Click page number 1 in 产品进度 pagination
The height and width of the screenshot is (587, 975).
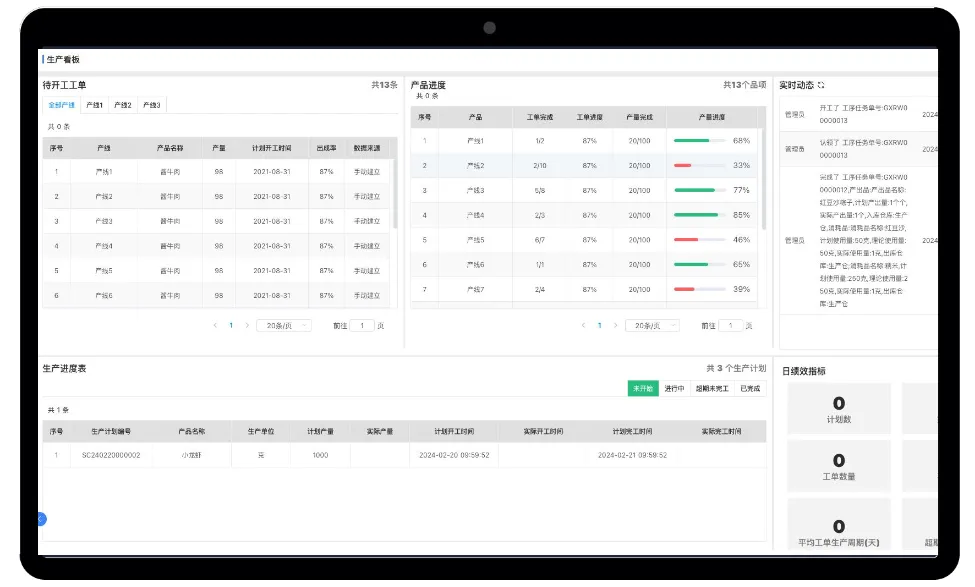(599, 325)
